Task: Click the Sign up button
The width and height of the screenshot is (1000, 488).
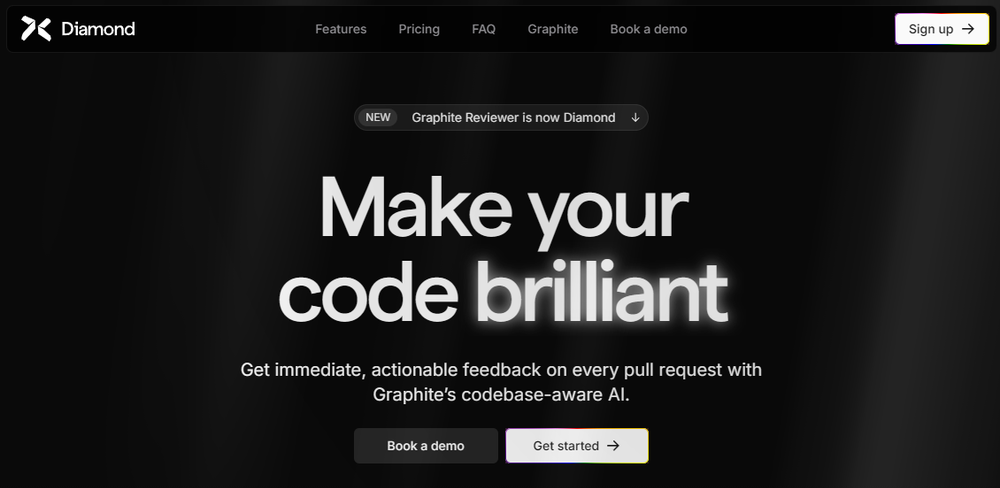Action: 942,29
